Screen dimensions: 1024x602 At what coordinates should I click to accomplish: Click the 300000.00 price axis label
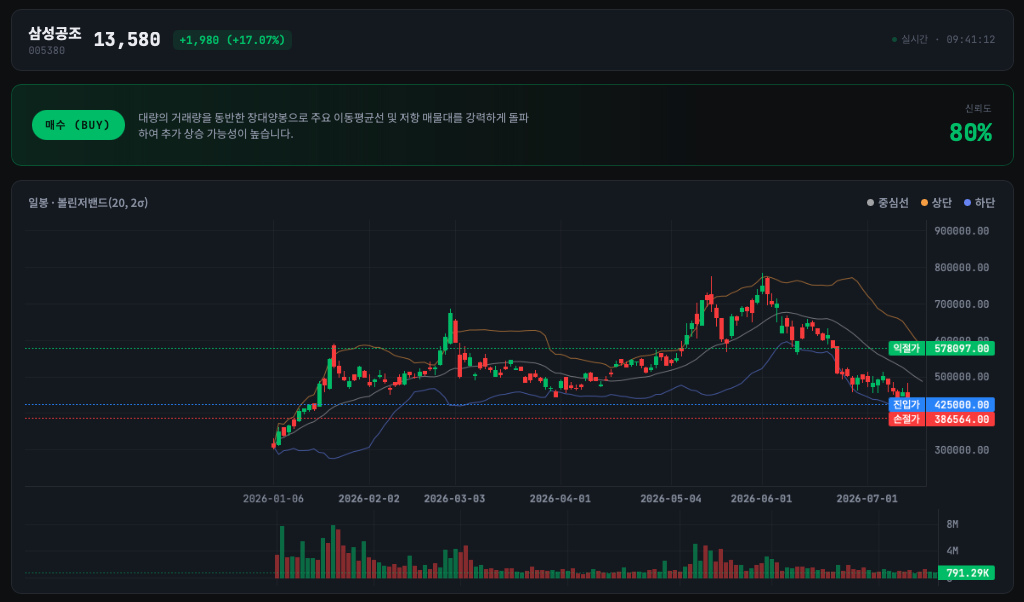pos(961,450)
